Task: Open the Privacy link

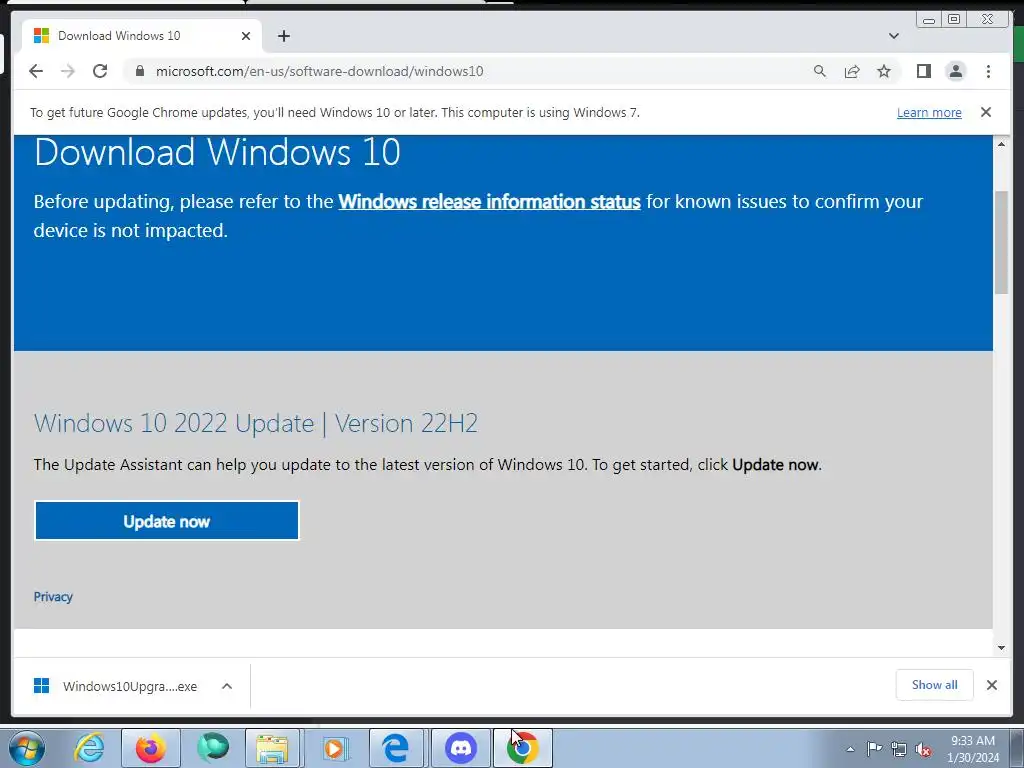Action: 53,596
